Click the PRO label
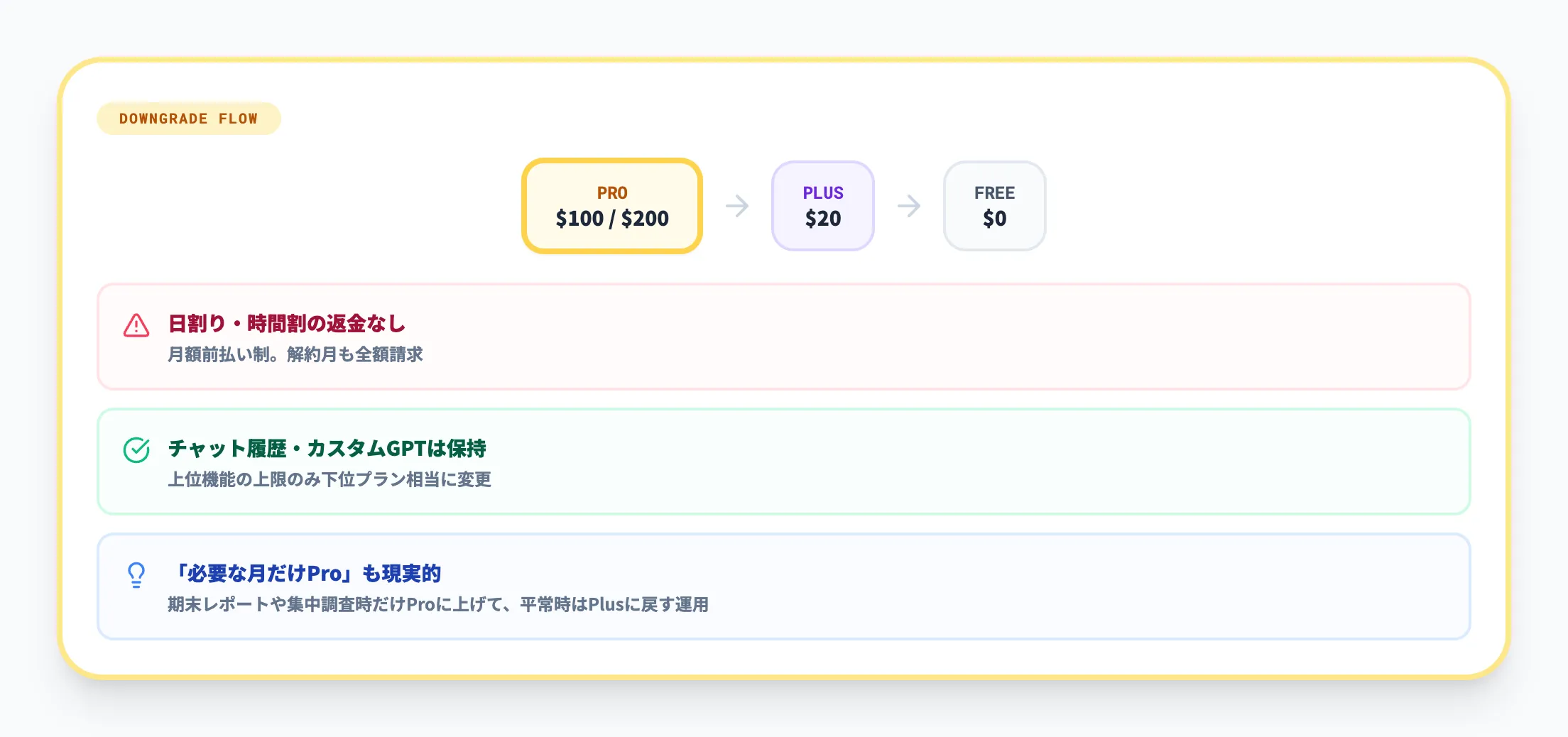The width and height of the screenshot is (1568, 737). 612,193
